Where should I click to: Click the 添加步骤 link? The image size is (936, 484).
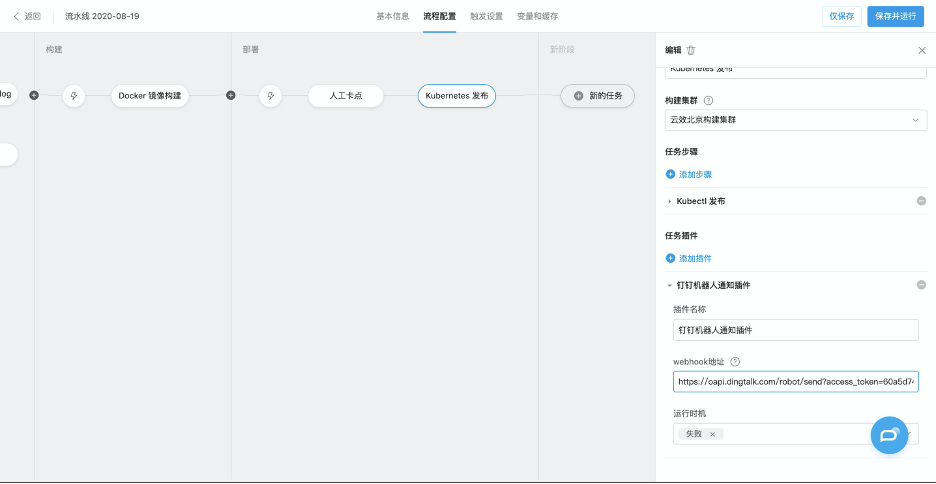(x=689, y=174)
